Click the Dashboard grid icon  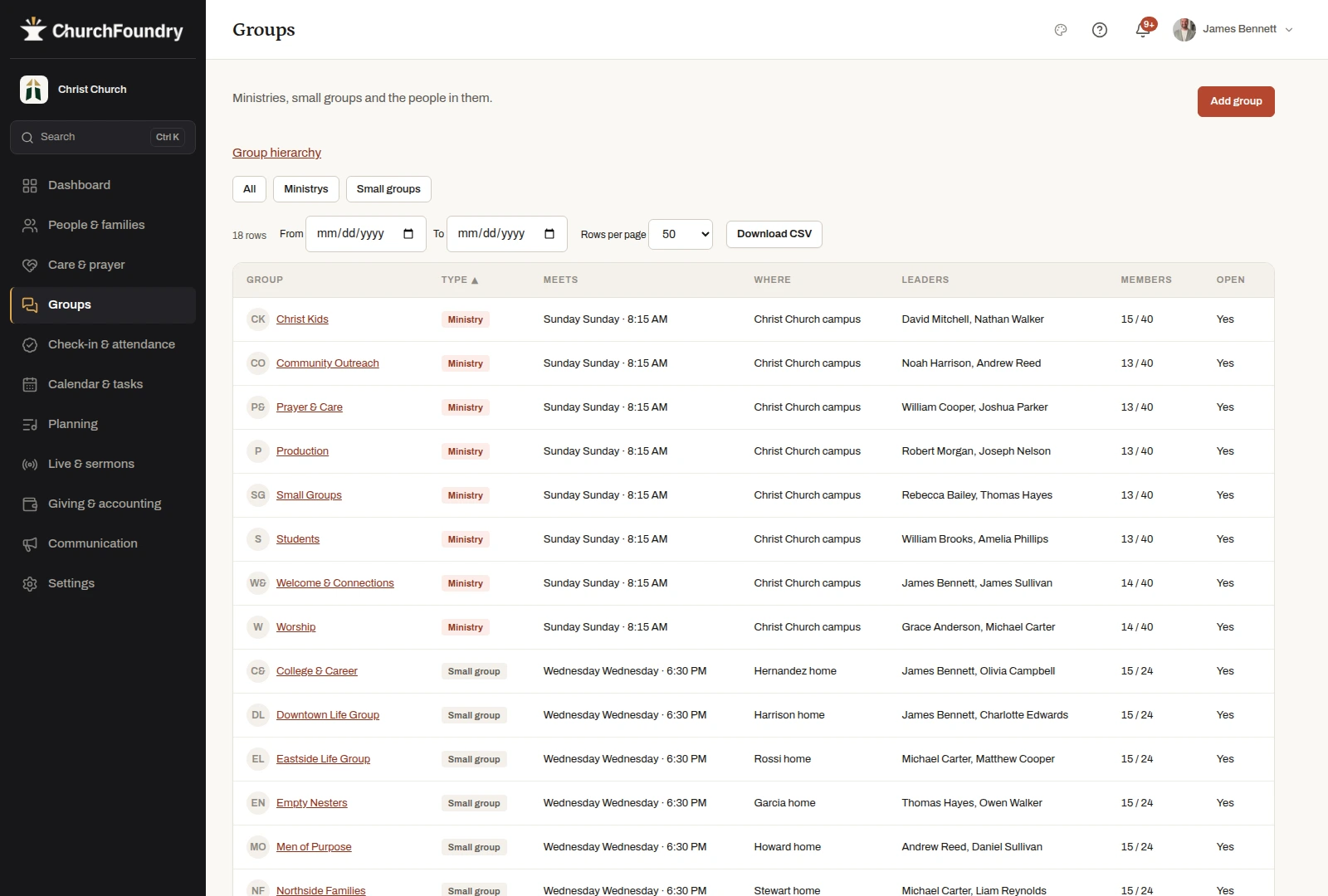30,186
